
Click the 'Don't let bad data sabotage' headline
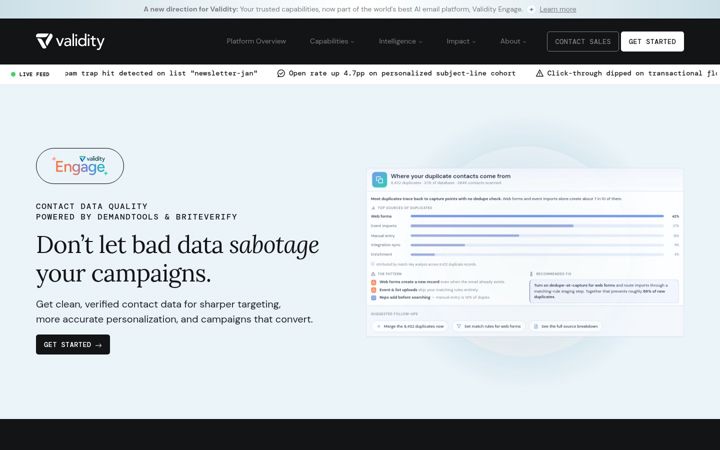[177, 259]
